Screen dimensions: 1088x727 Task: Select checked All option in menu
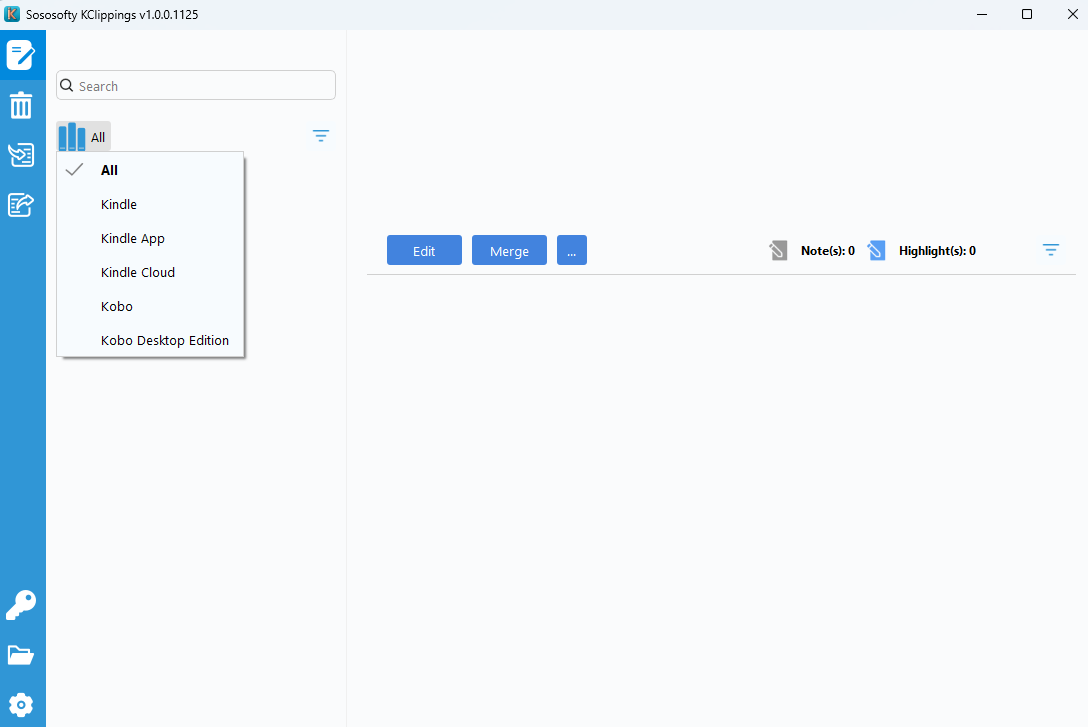pyautogui.click(x=151, y=170)
